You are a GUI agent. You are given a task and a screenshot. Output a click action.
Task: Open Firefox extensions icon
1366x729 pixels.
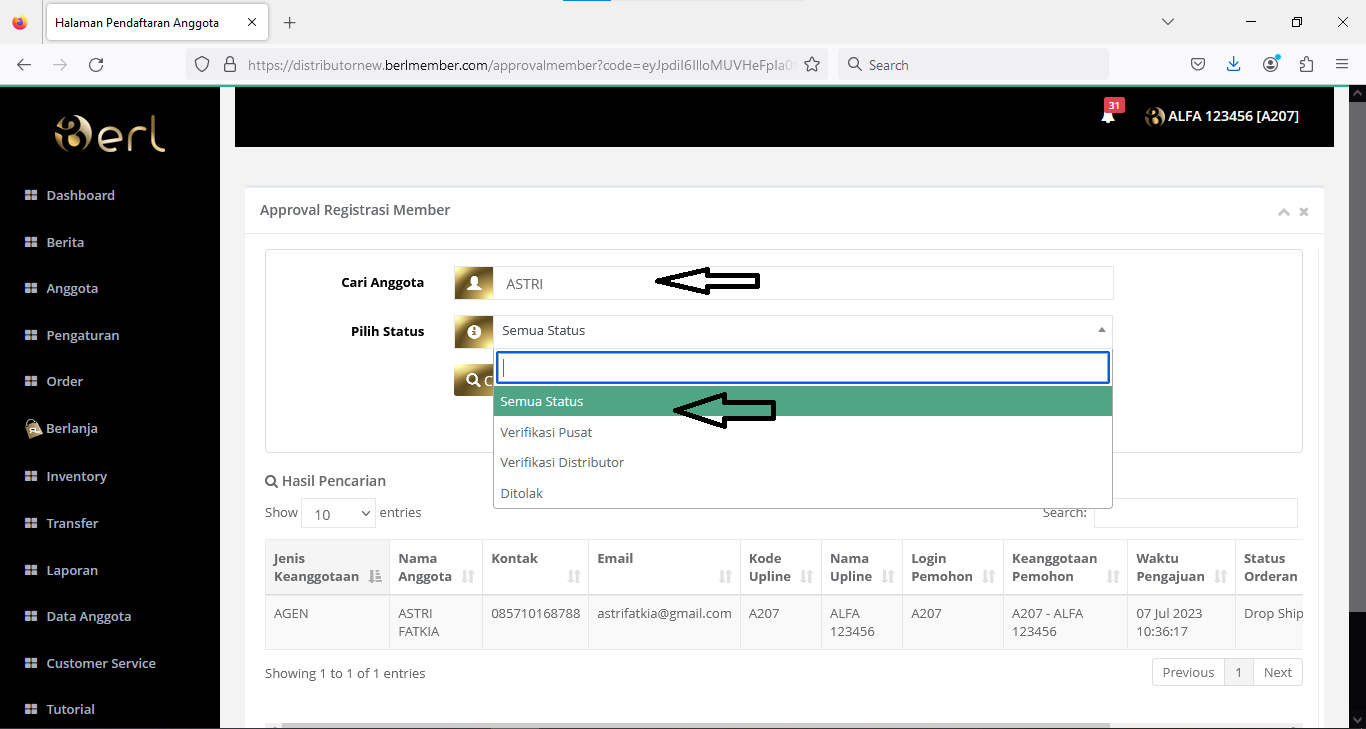tap(1306, 65)
